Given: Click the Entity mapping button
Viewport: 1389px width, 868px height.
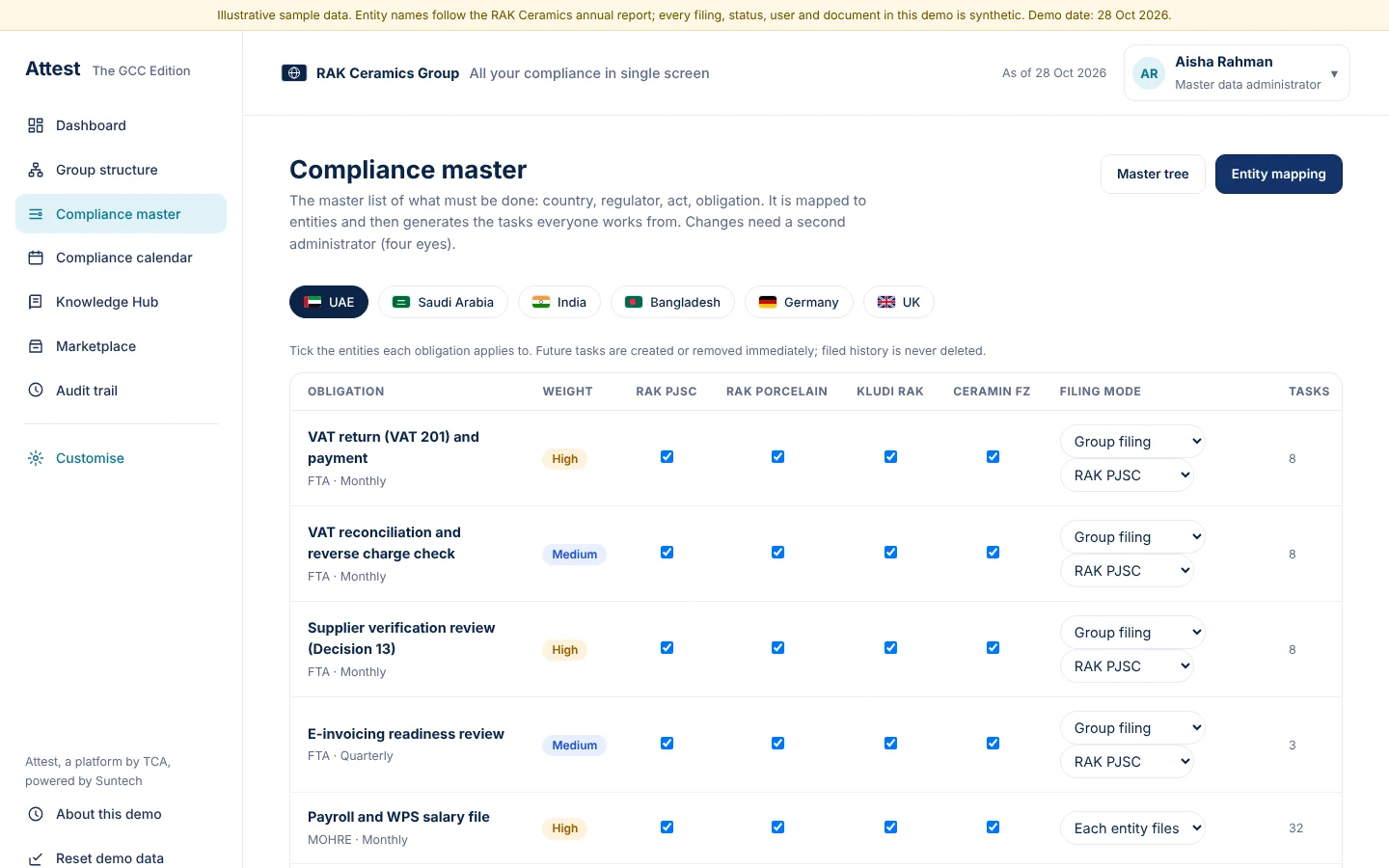Looking at the screenshot, I should click(x=1279, y=175).
